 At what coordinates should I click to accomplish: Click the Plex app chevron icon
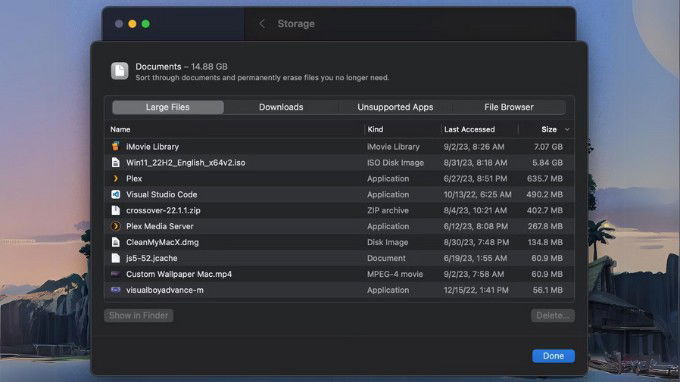115,179
